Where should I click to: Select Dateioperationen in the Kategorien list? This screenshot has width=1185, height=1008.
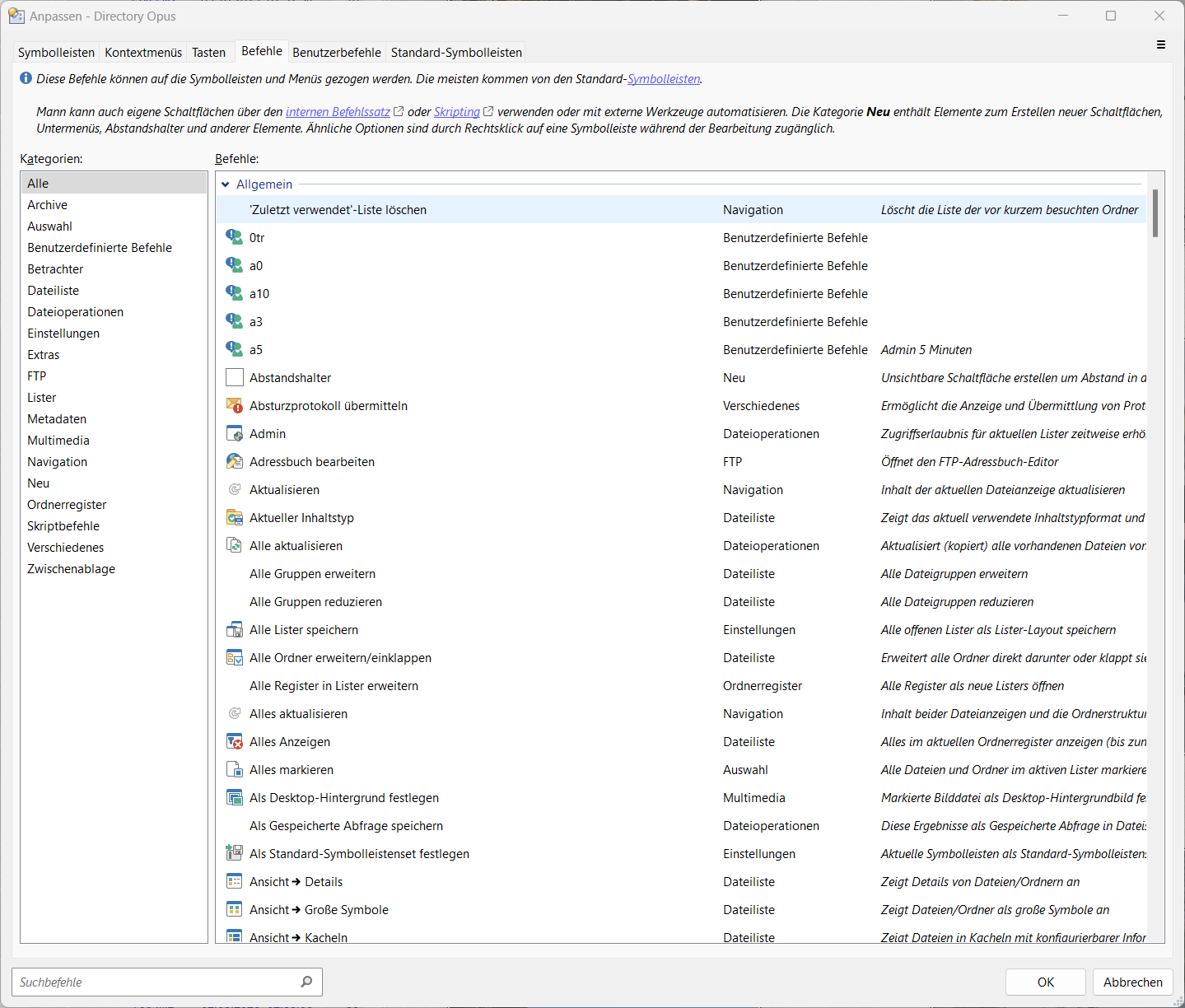click(114, 311)
